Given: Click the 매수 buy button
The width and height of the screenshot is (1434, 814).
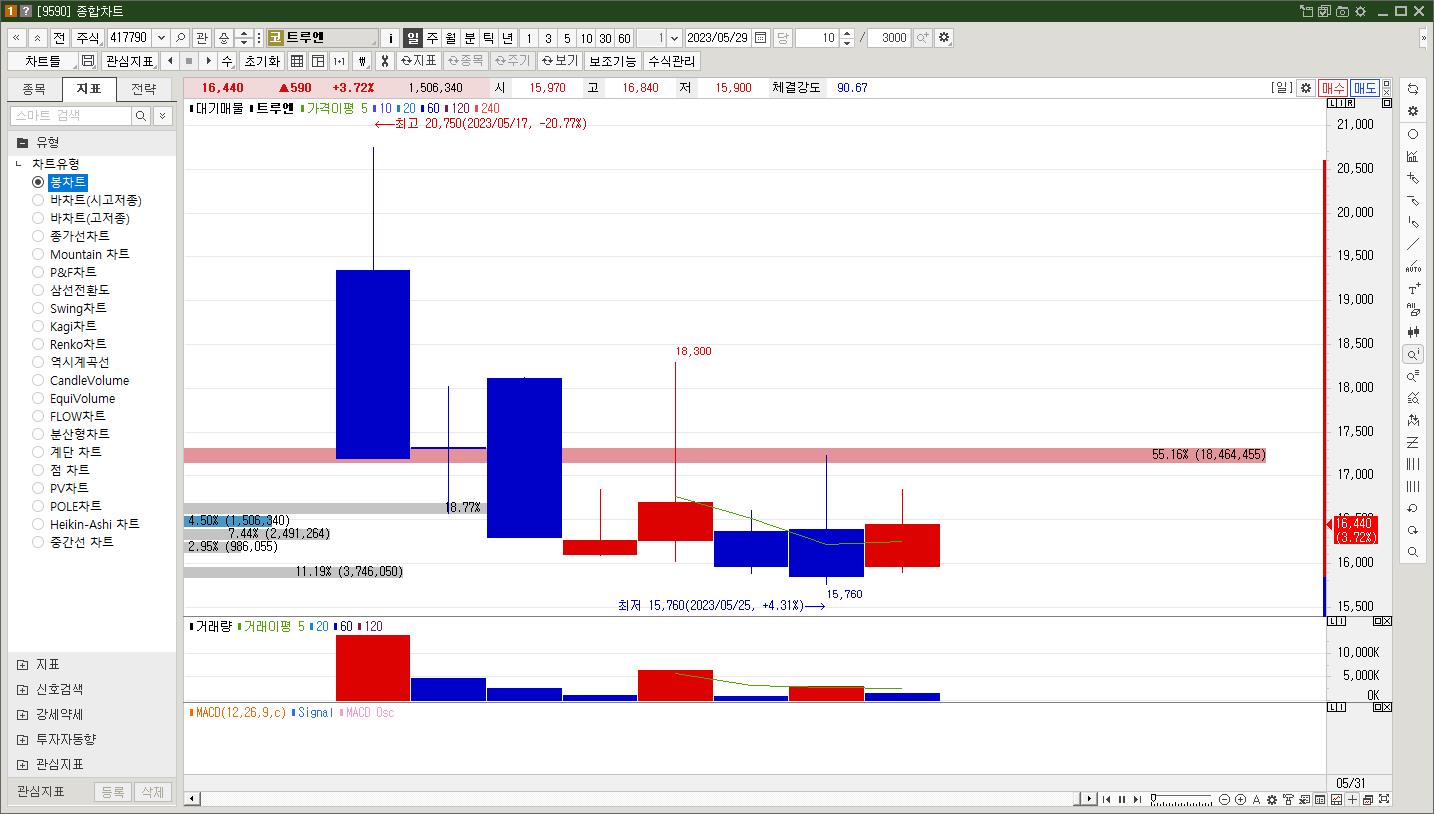Looking at the screenshot, I should [x=1333, y=88].
